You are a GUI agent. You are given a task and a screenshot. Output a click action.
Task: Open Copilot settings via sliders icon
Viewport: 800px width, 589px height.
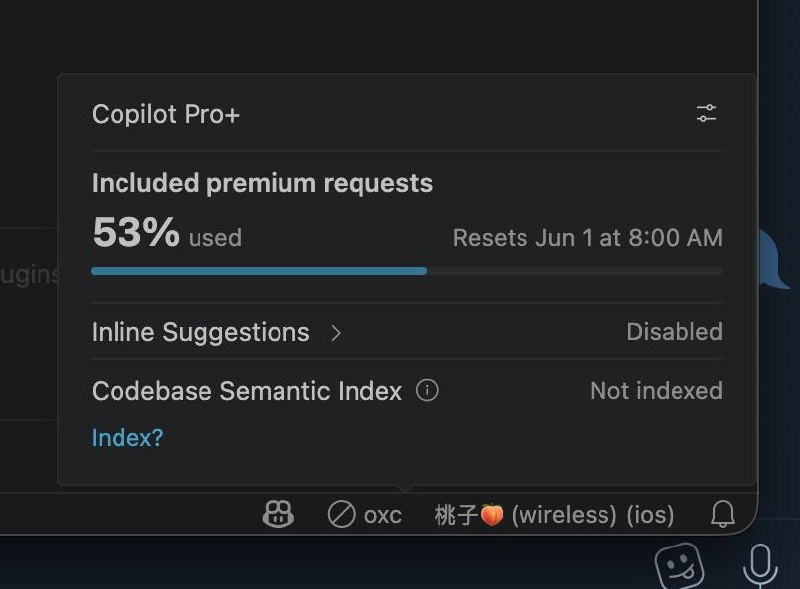click(x=707, y=113)
